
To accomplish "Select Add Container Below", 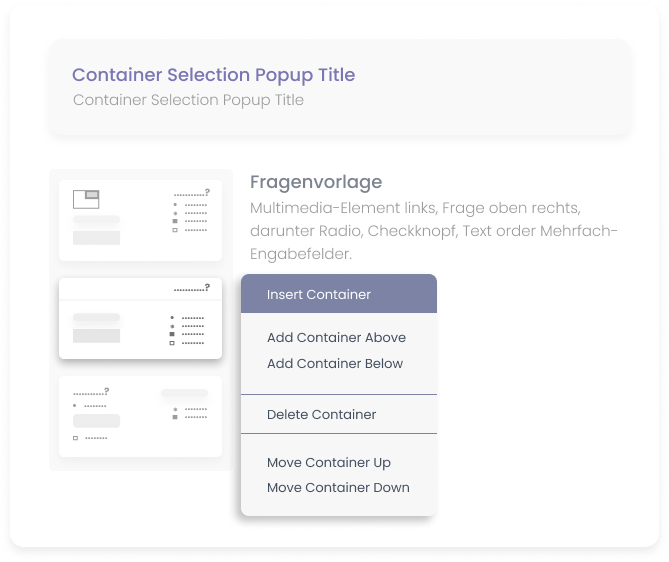I will click(335, 364).
